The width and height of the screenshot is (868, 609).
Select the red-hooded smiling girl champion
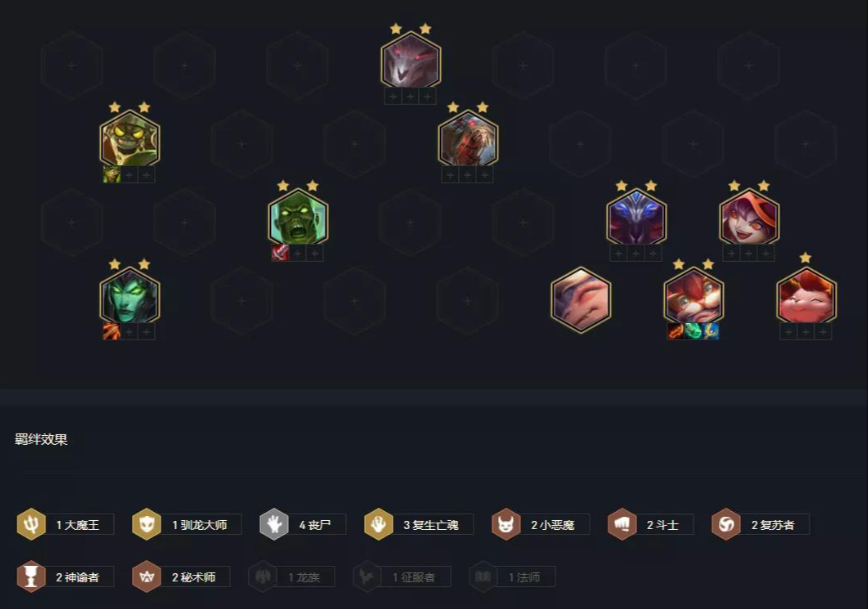749,217
